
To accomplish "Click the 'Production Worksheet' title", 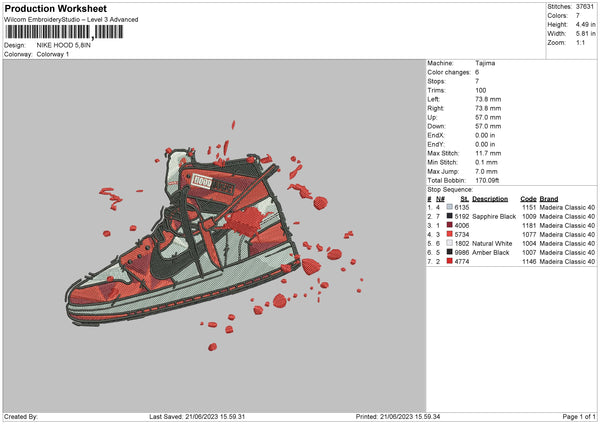I will pos(55,8).
